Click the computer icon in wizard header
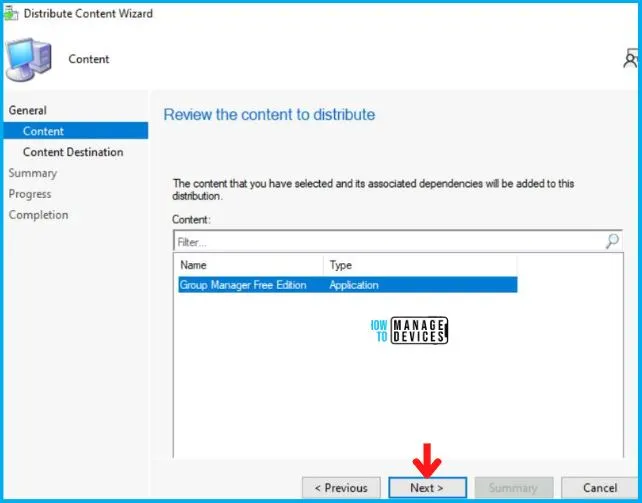This screenshot has height=503, width=642. click(28, 59)
